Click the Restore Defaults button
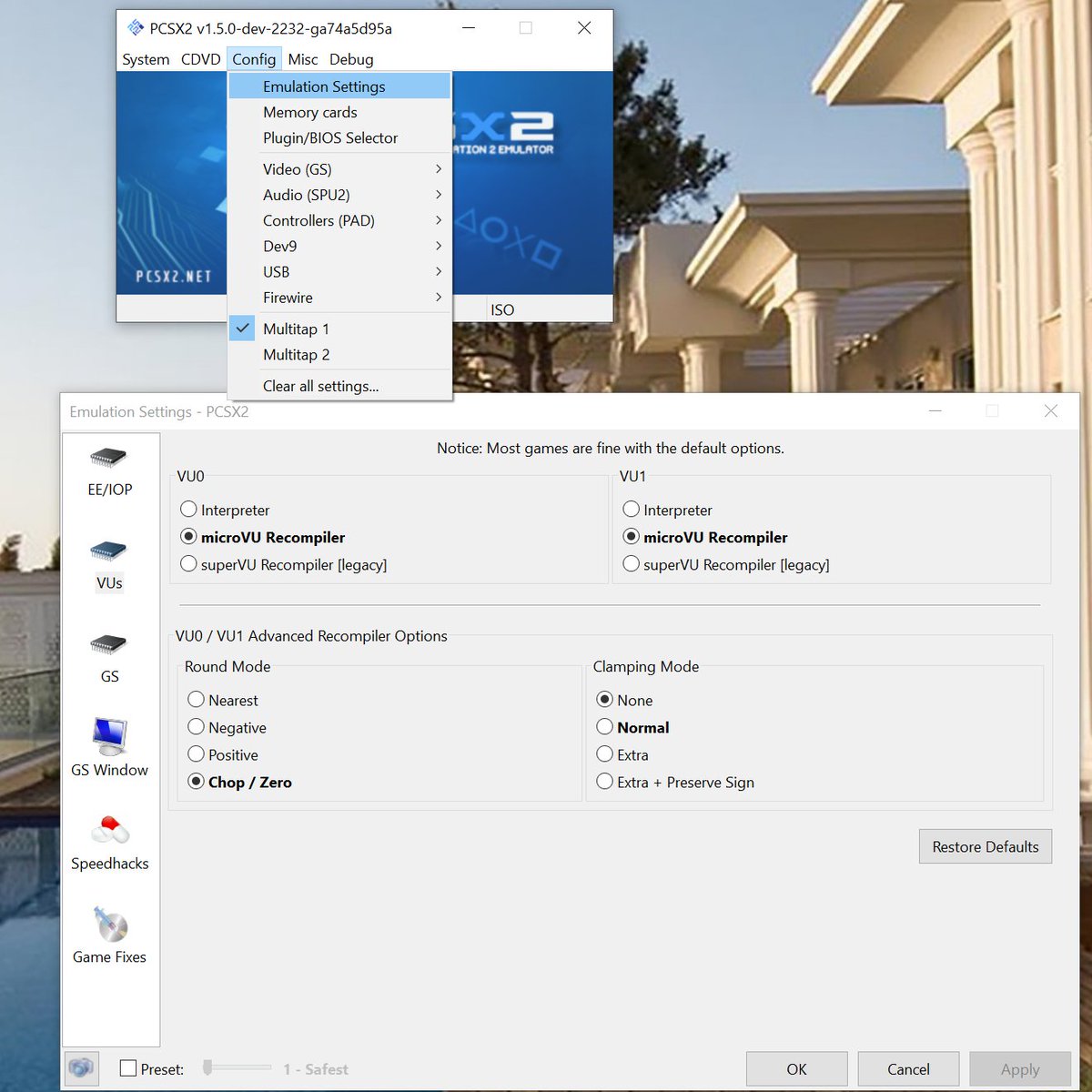 point(986,846)
